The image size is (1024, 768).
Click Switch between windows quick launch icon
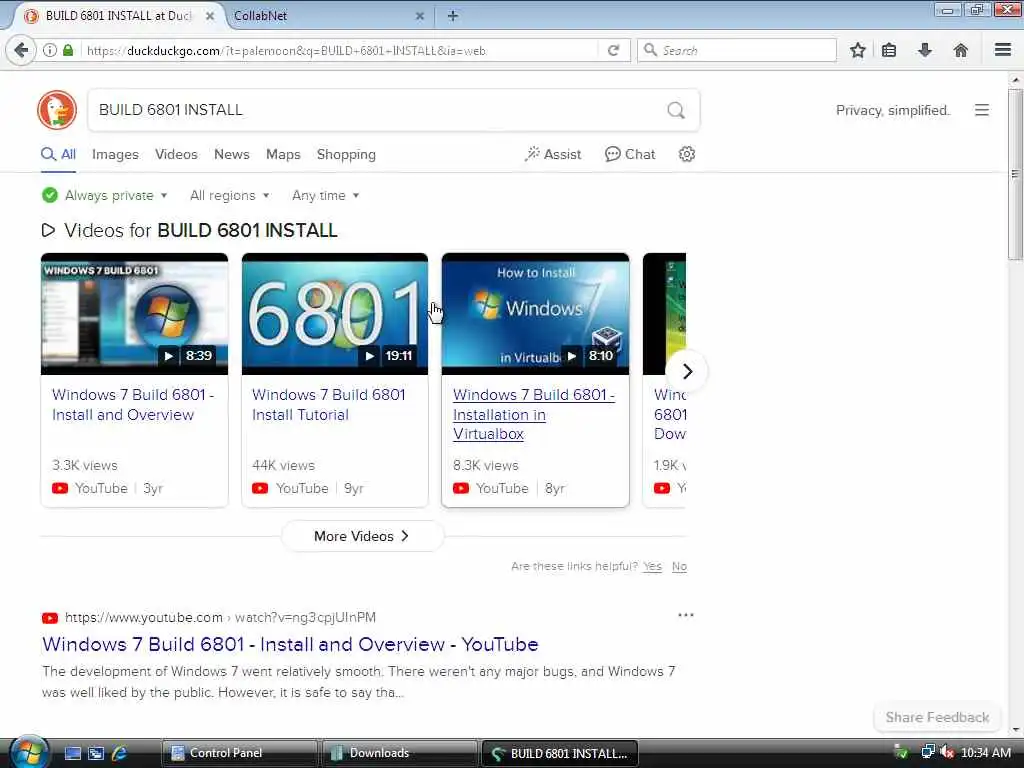(x=96, y=753)
